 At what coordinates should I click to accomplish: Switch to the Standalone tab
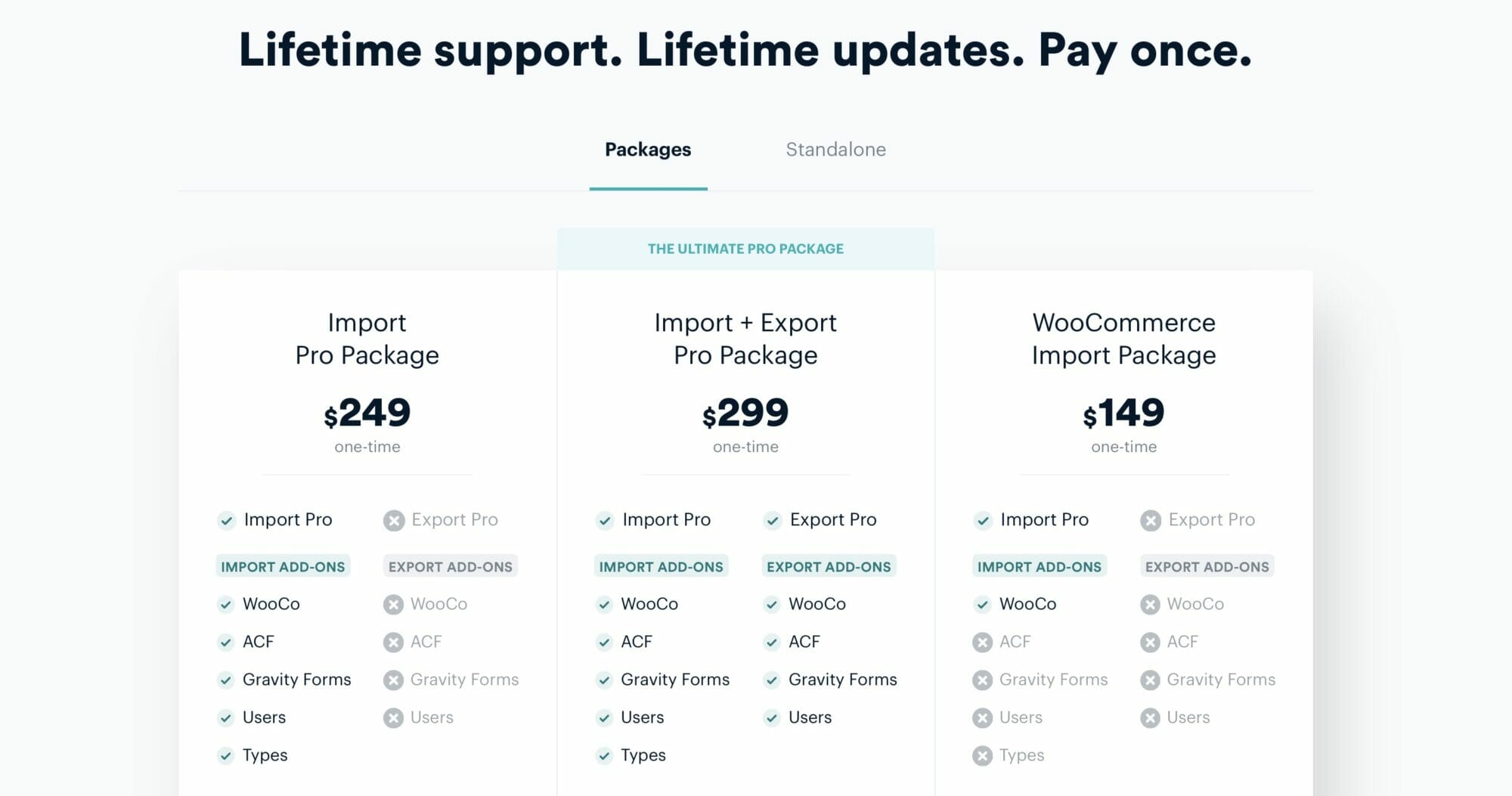coord(835,150)
